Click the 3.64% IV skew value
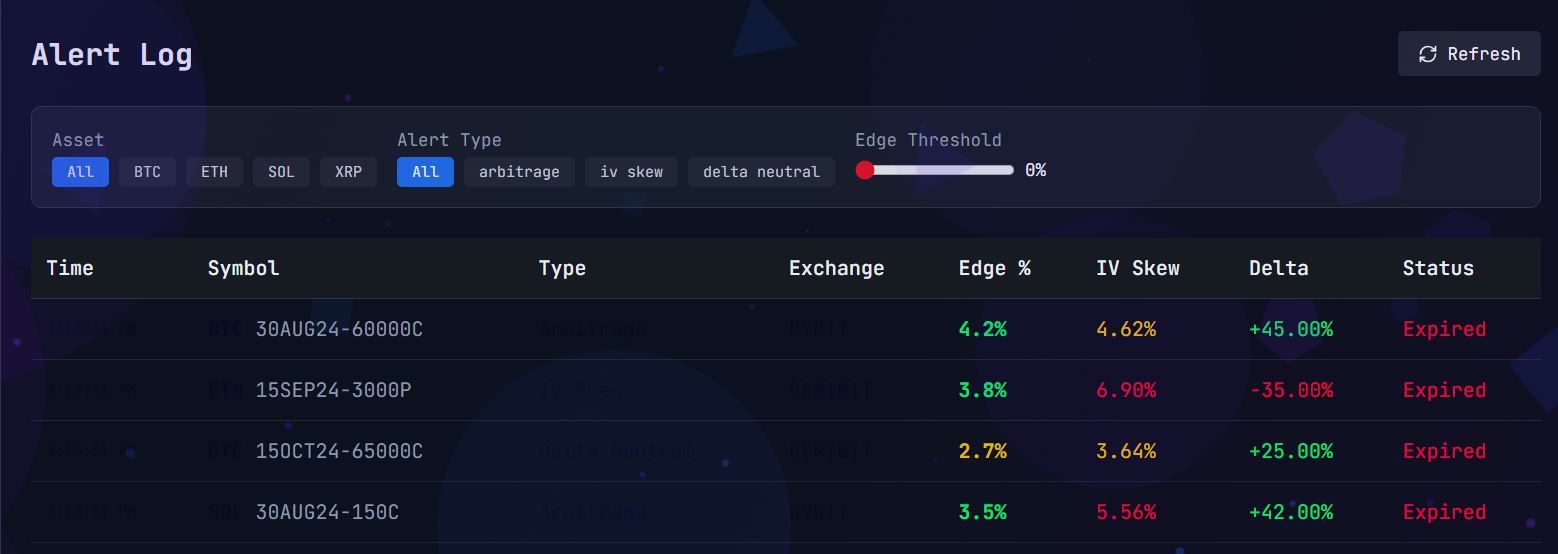This screenshot has height=554, width=1558. click(1126, 451)
